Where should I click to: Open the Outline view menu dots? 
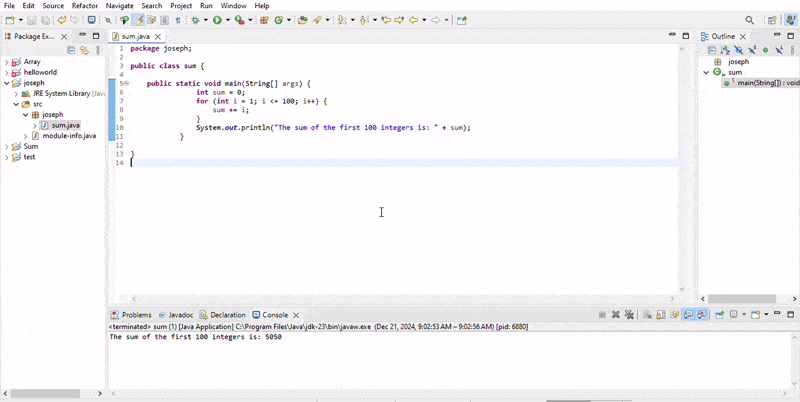point(792,50)
